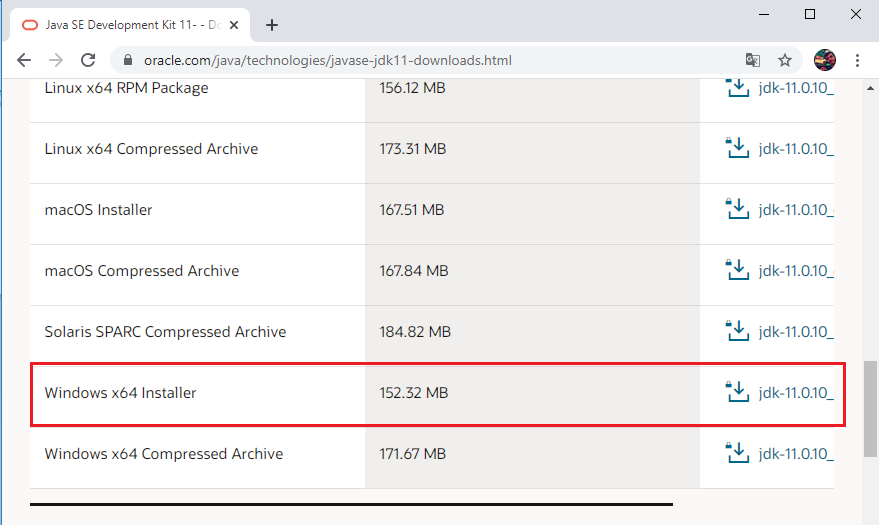Click download icon for Windows x64 Compressed Archive
This screenshot has height=525, width=879.
(737, 453)
